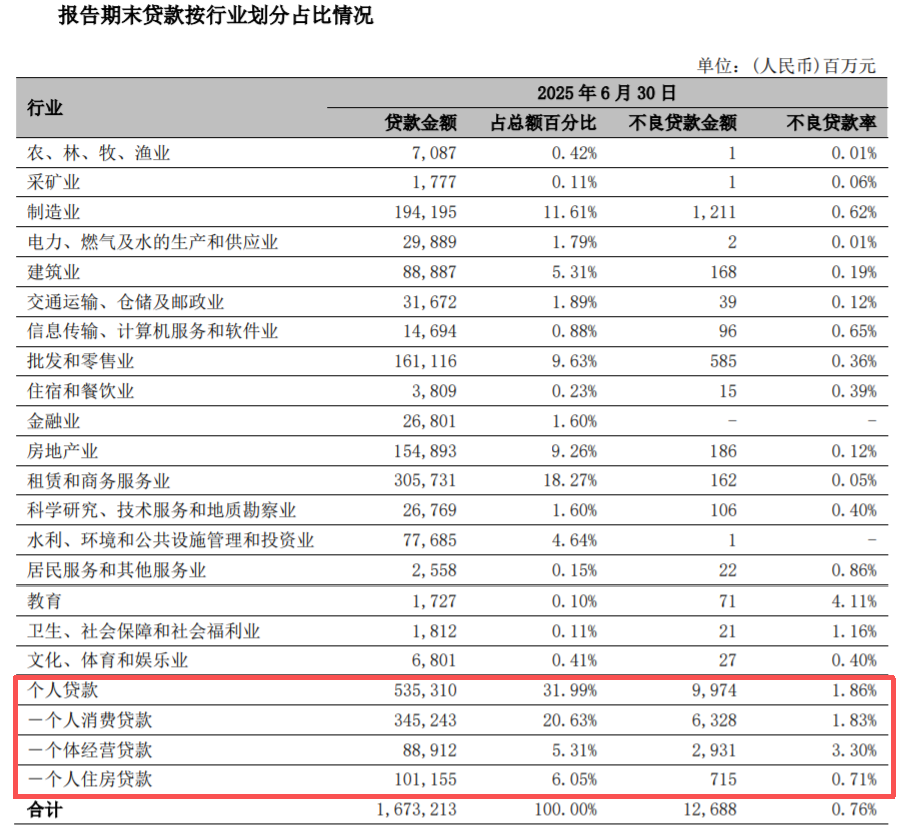Select the 科学研究、技术服务和地质勘察业 row label
903x836 pixels.
pyautogui.click(x=161, y=510)
